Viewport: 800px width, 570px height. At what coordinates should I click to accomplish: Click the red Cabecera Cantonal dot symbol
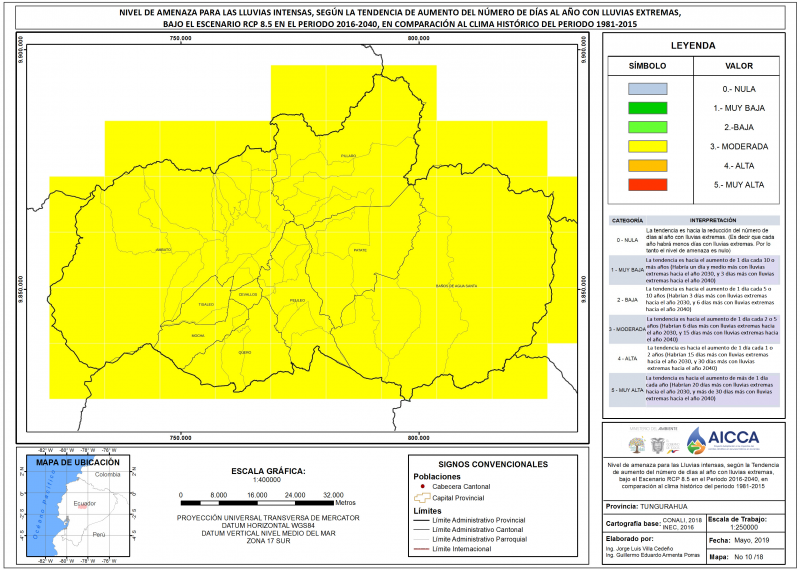coord(423,486)
